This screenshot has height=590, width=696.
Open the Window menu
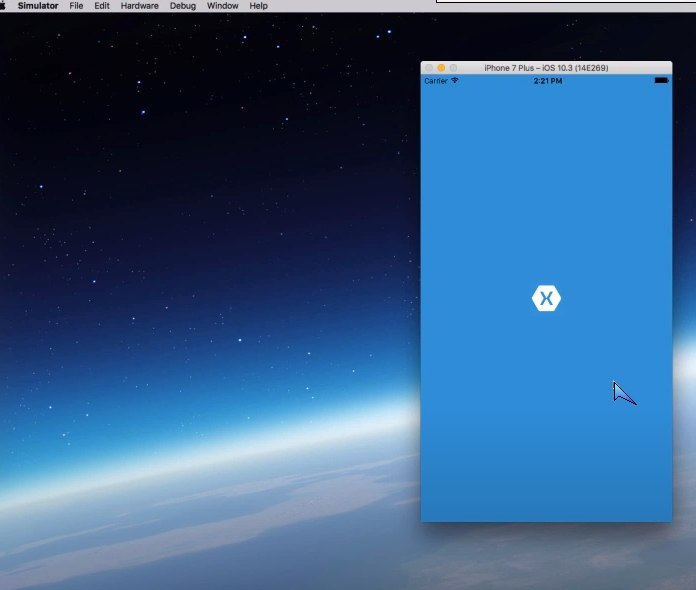coord(222,6)
